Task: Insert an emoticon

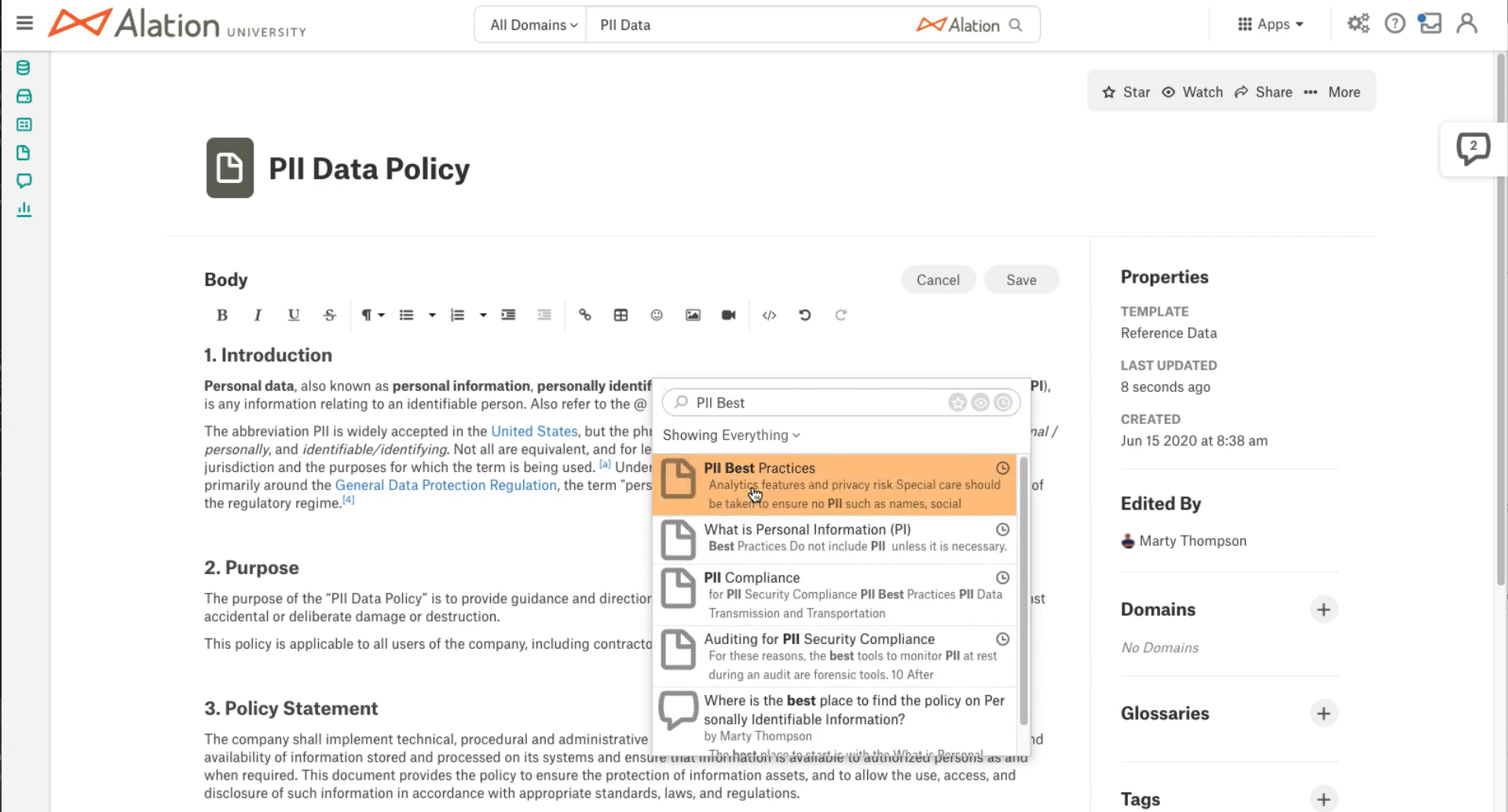Action: [x=657, y=315]
